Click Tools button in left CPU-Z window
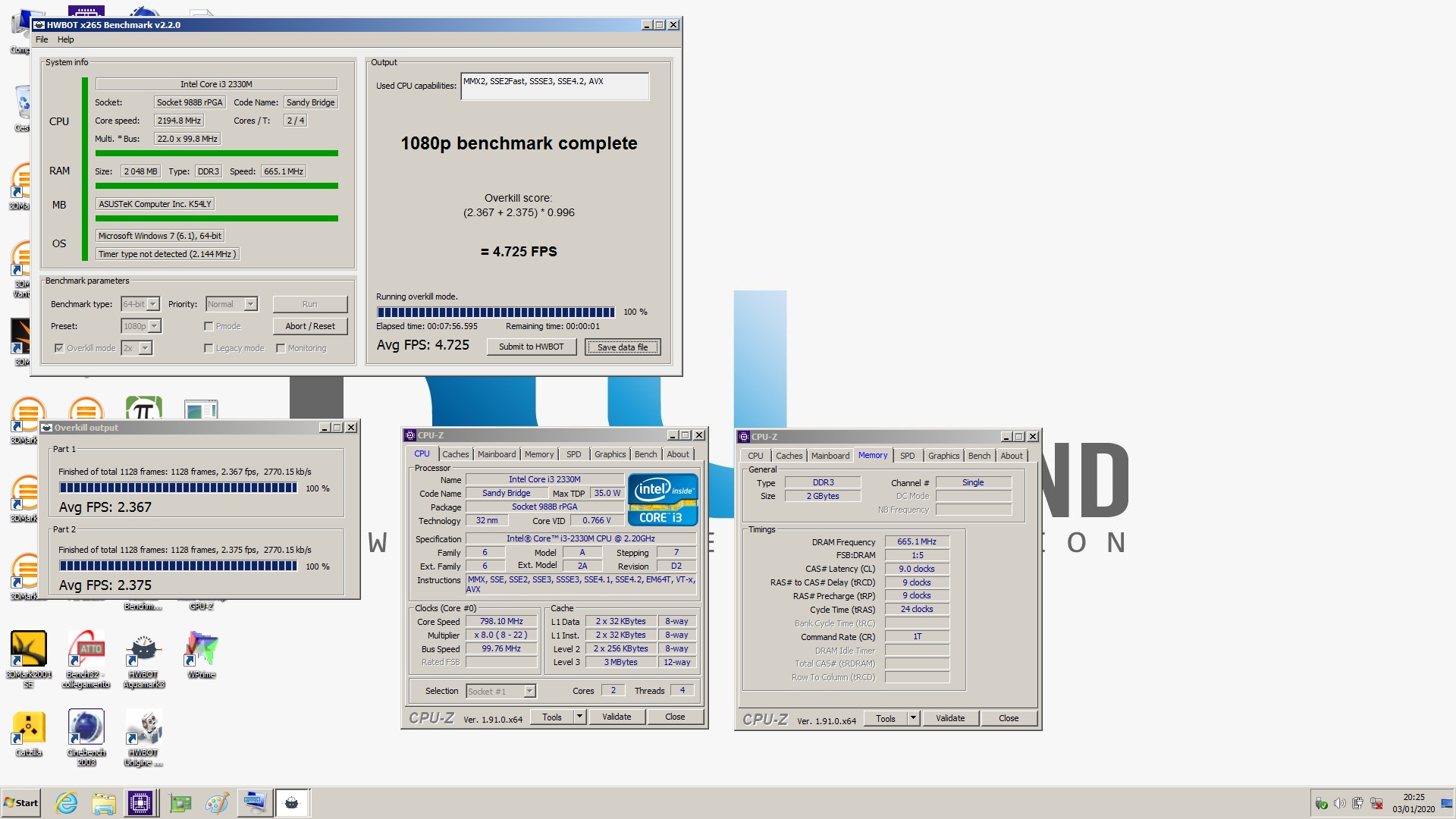 pos(552,717)
